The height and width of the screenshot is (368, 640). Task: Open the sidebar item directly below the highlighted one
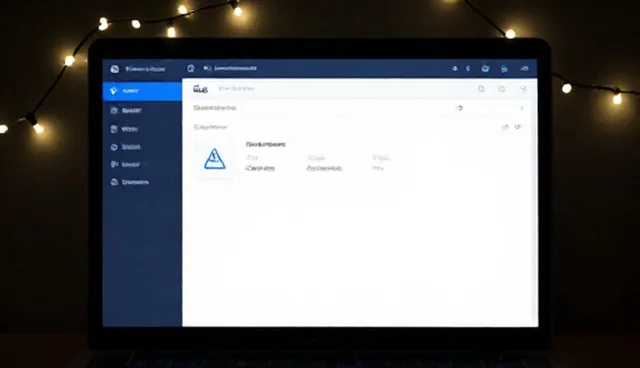click(x=142, y=111)
